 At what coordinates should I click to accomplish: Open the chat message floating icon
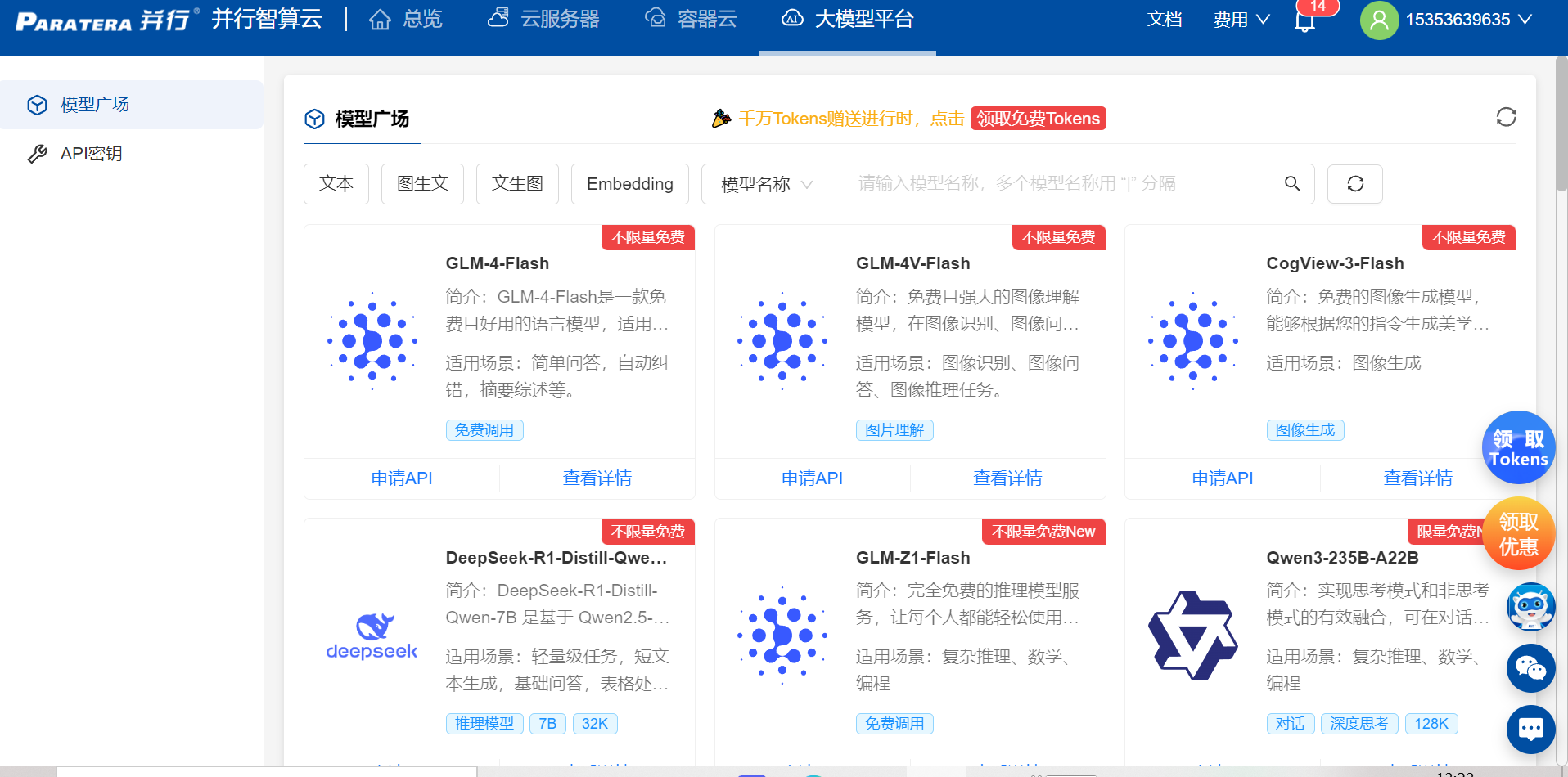pos(1531,730)
